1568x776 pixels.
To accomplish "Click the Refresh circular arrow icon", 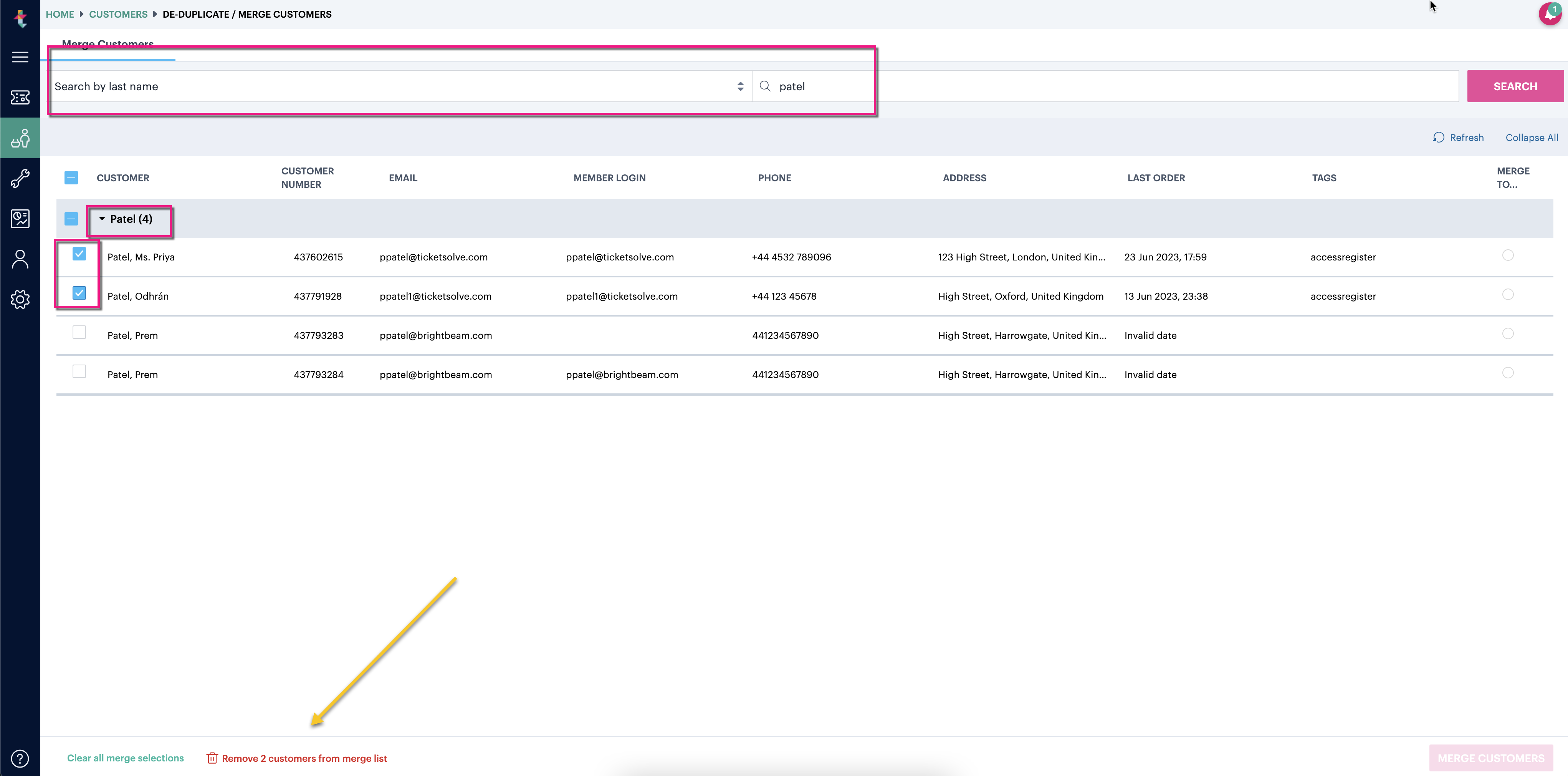I will [x=1438, y=138].
